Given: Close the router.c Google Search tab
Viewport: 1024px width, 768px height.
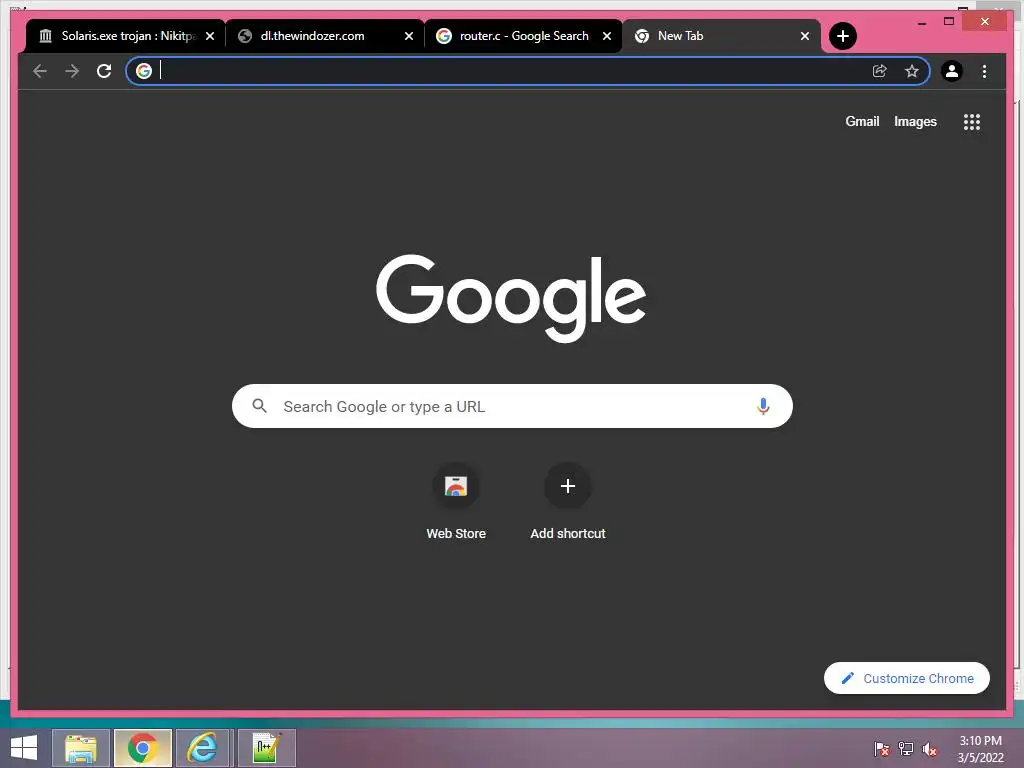Looking at the screenshot, I should pyautogui.click(x=607, y=37).
